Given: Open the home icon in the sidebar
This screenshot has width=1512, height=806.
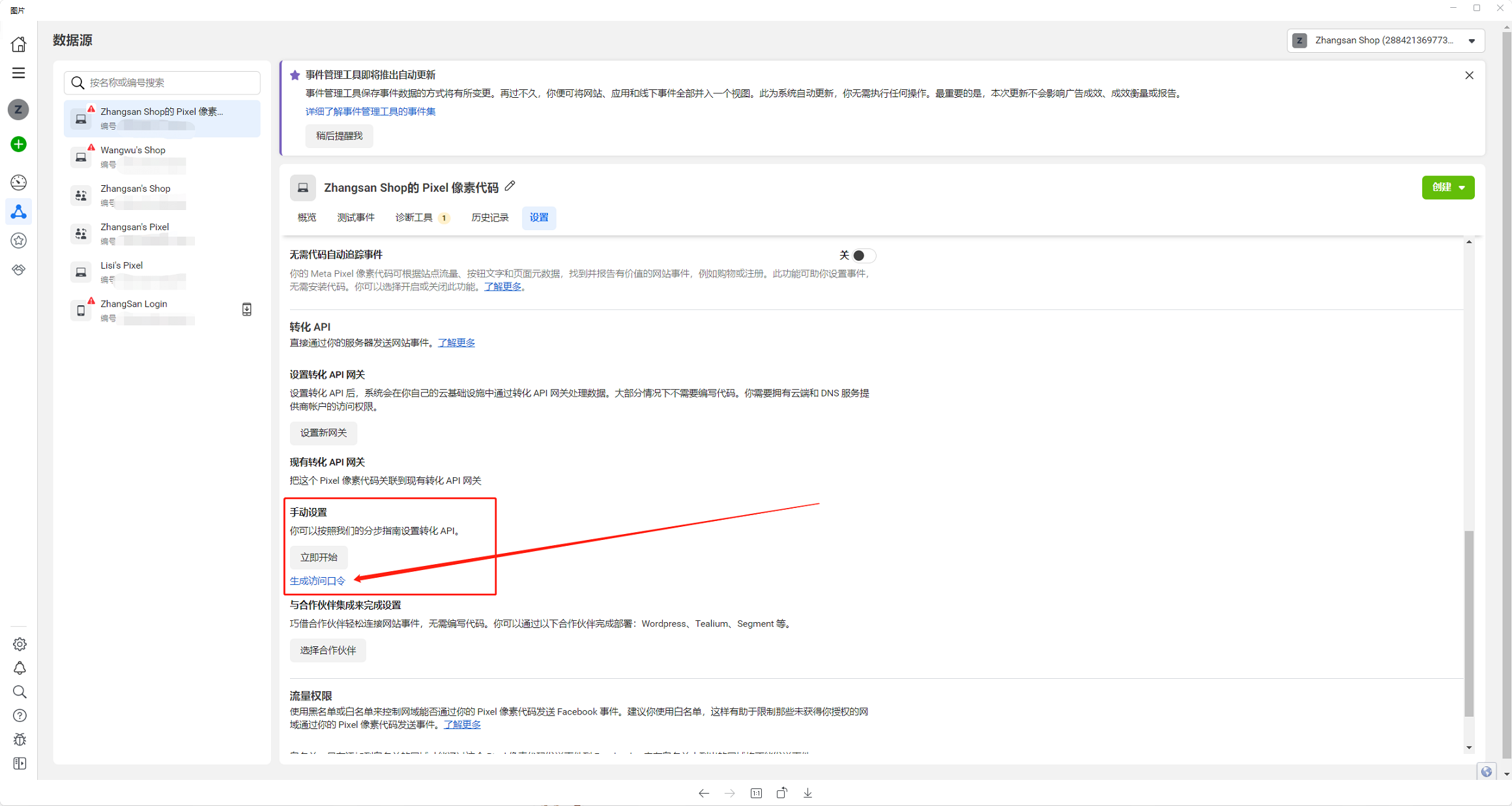Looking at the screenshot, I should click(x=19, y=44).
